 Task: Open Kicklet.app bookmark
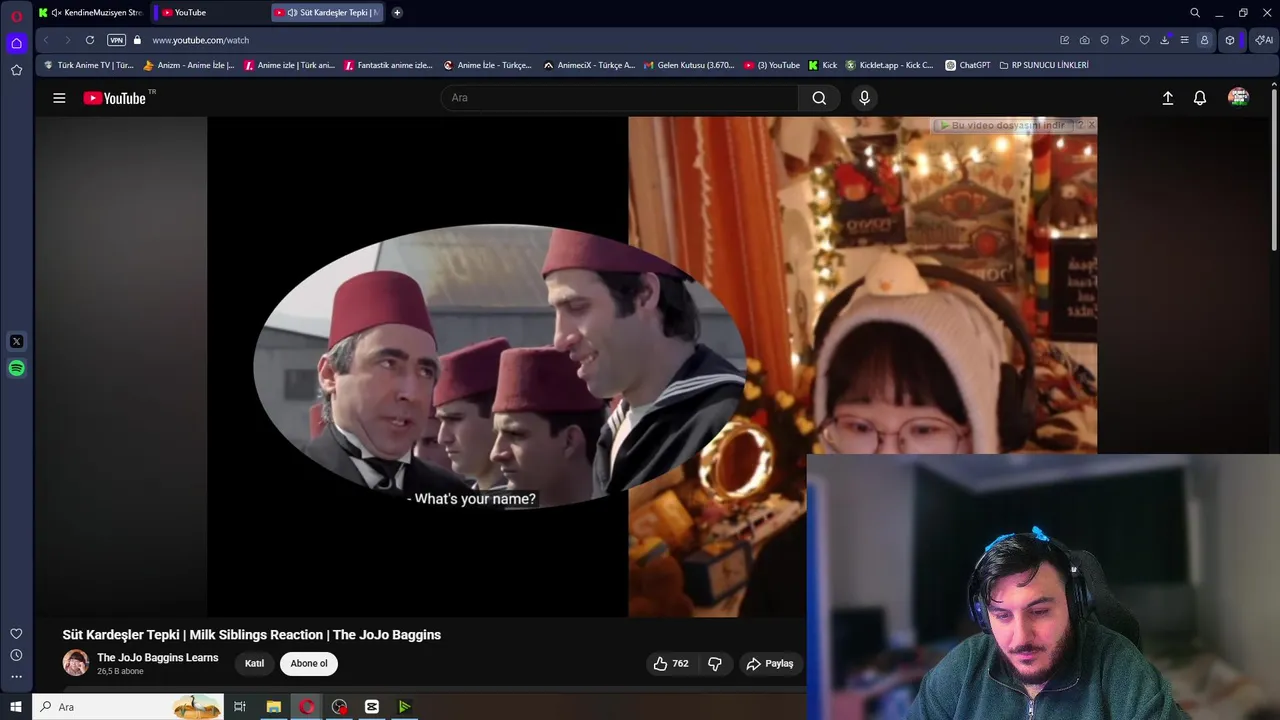point(889,65)
